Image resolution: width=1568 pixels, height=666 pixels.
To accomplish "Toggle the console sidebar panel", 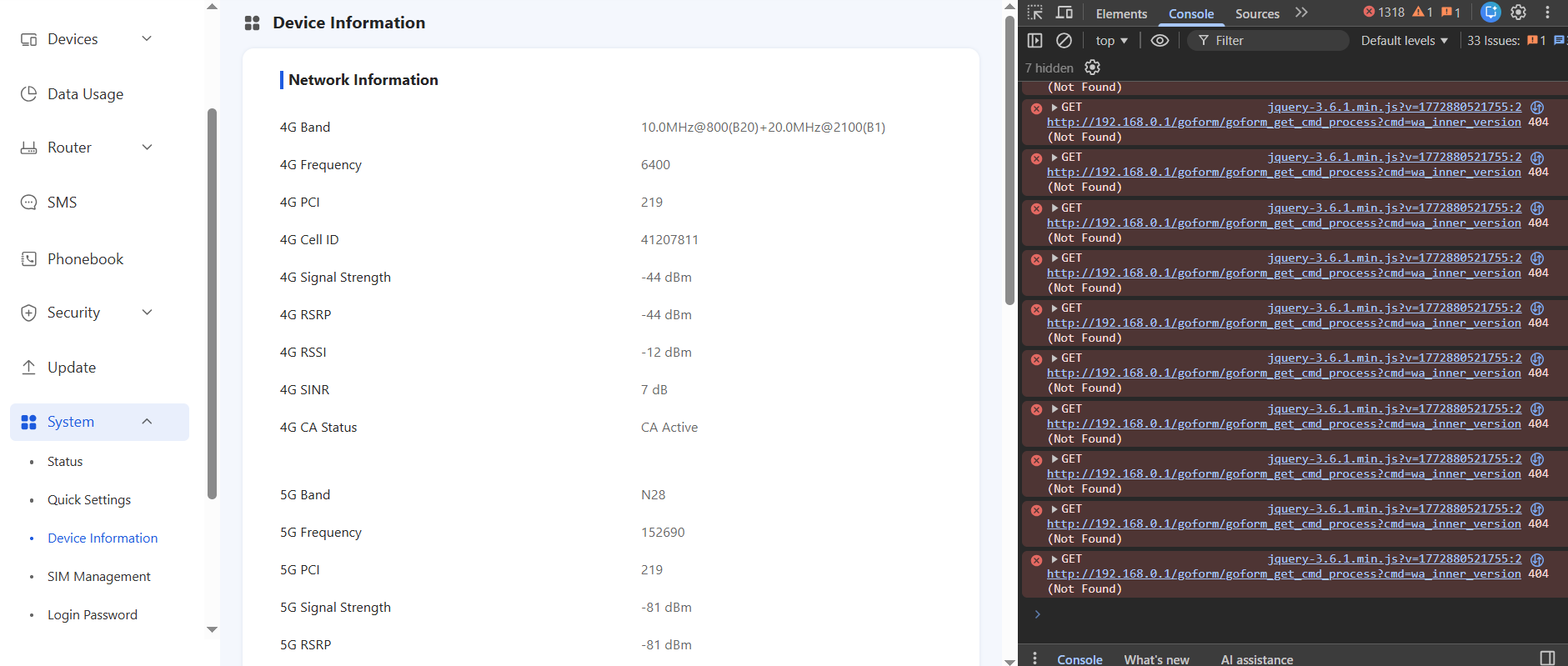I will [1035, 40].
